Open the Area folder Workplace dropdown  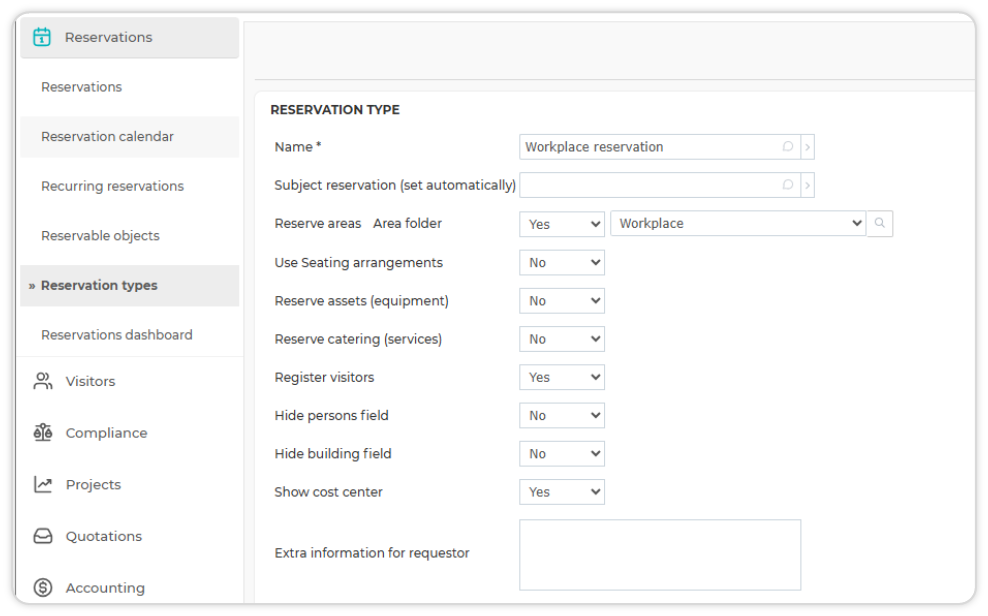[738, 224]
